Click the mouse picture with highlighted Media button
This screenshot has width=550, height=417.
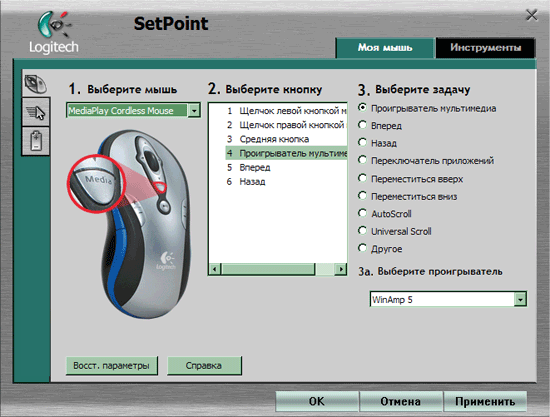pos(130,224)
